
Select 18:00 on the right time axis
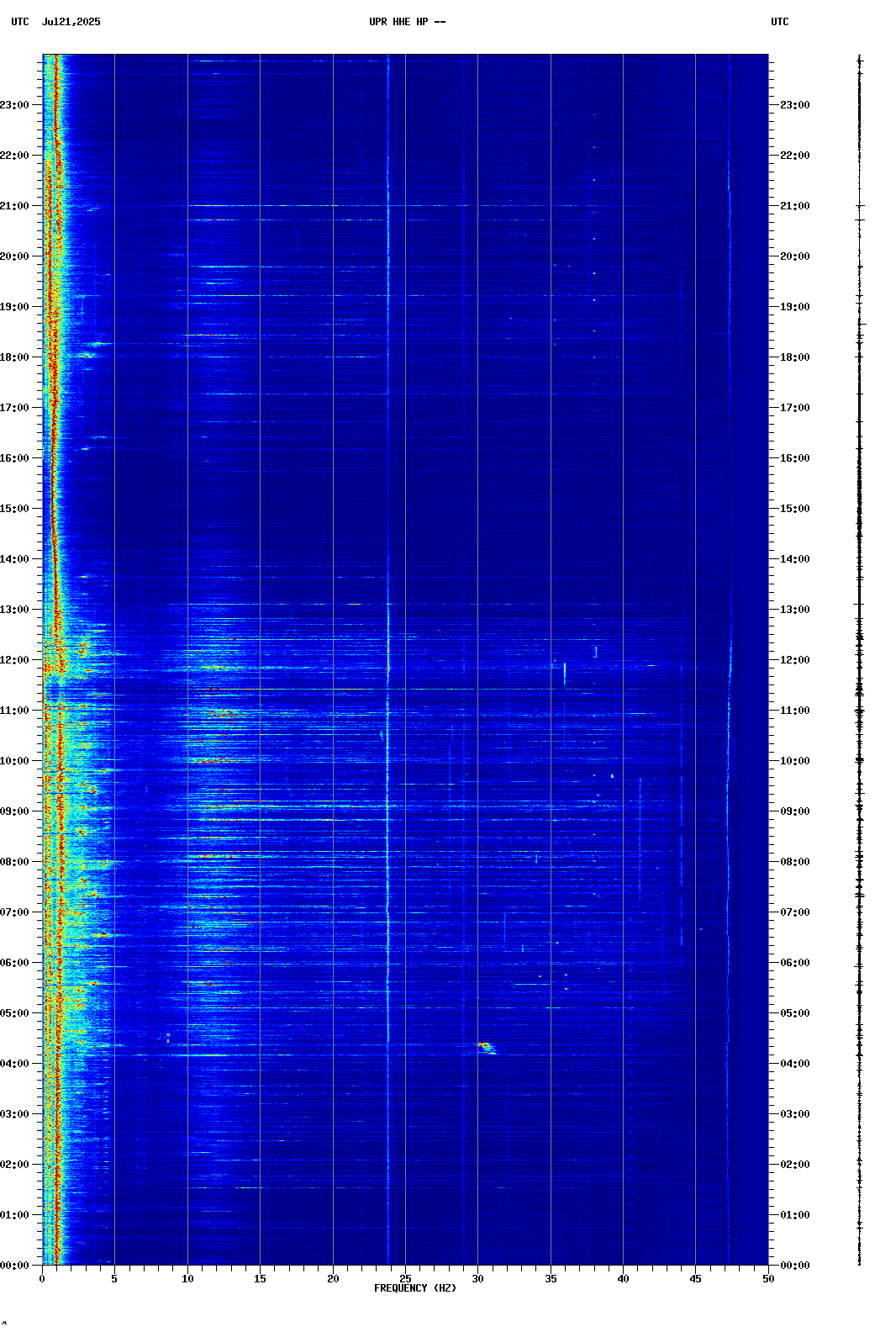point(795,357)
